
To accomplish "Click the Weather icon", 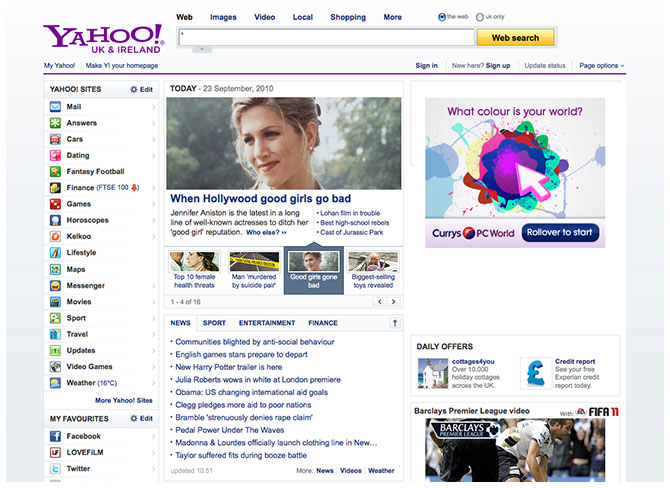I will pyautogui.click(x=55, y=383).
